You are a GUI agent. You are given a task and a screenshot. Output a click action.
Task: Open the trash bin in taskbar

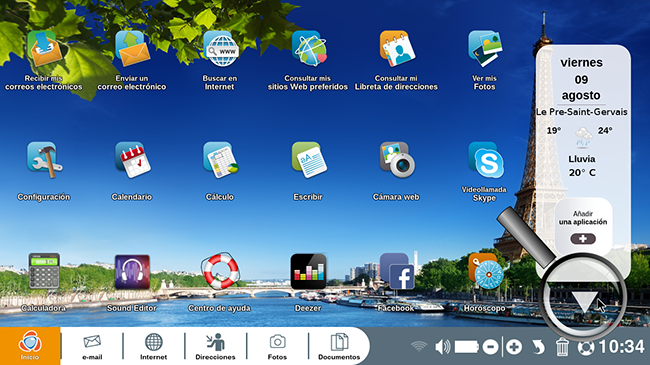[562, 347]
